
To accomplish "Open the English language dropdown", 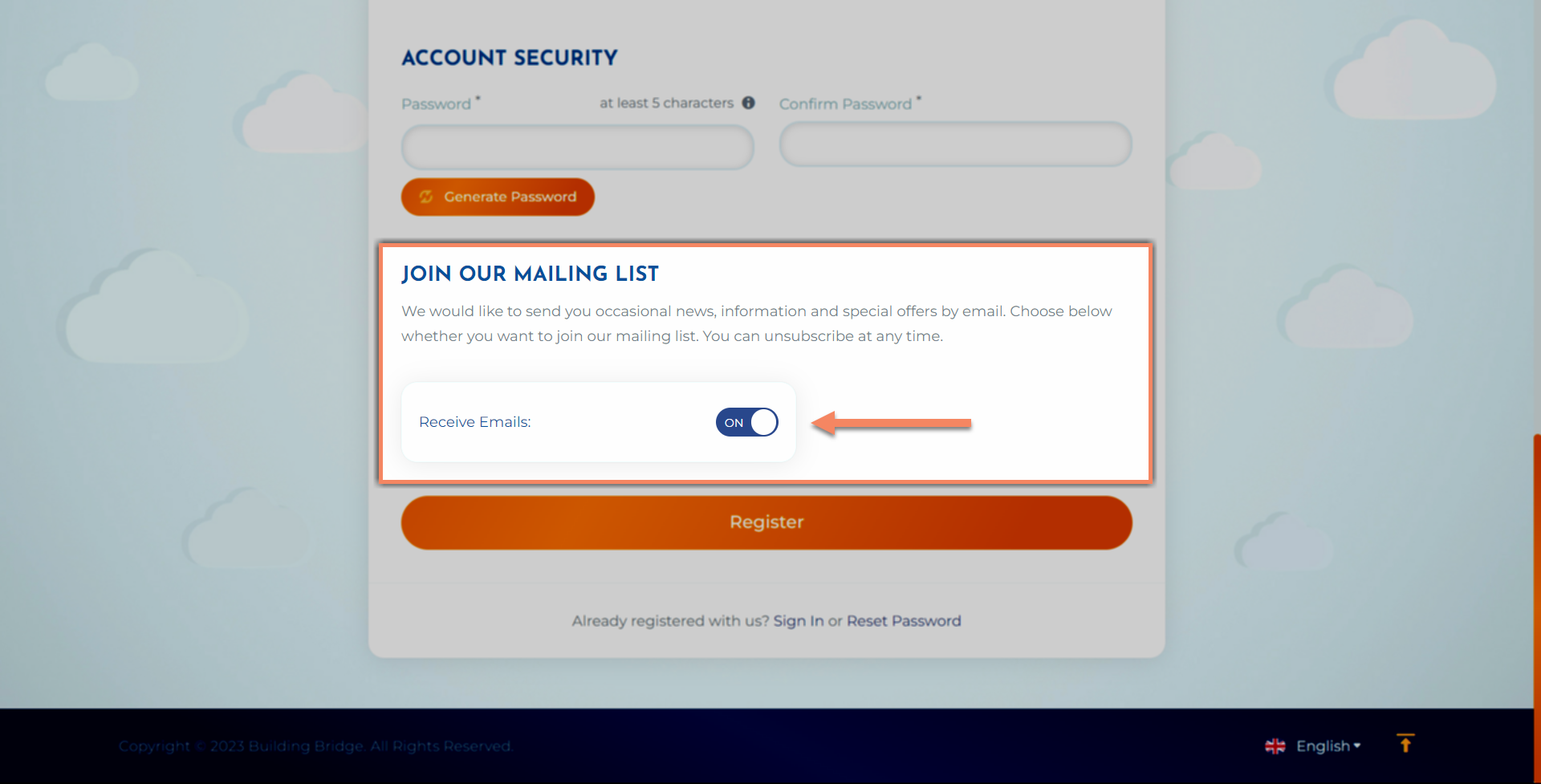I will click(x=1323, y=746).
